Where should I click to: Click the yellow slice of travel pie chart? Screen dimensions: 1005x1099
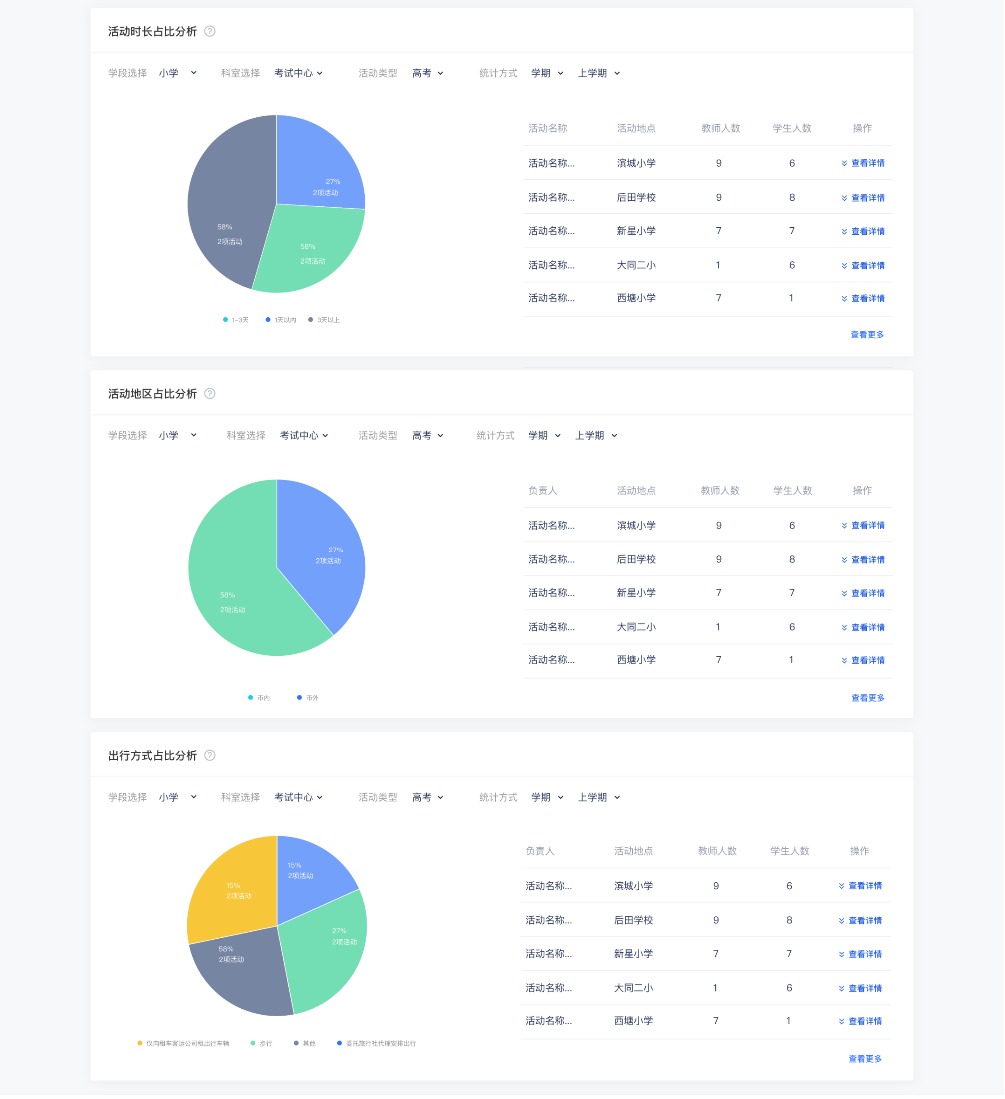tap(230, 885)
